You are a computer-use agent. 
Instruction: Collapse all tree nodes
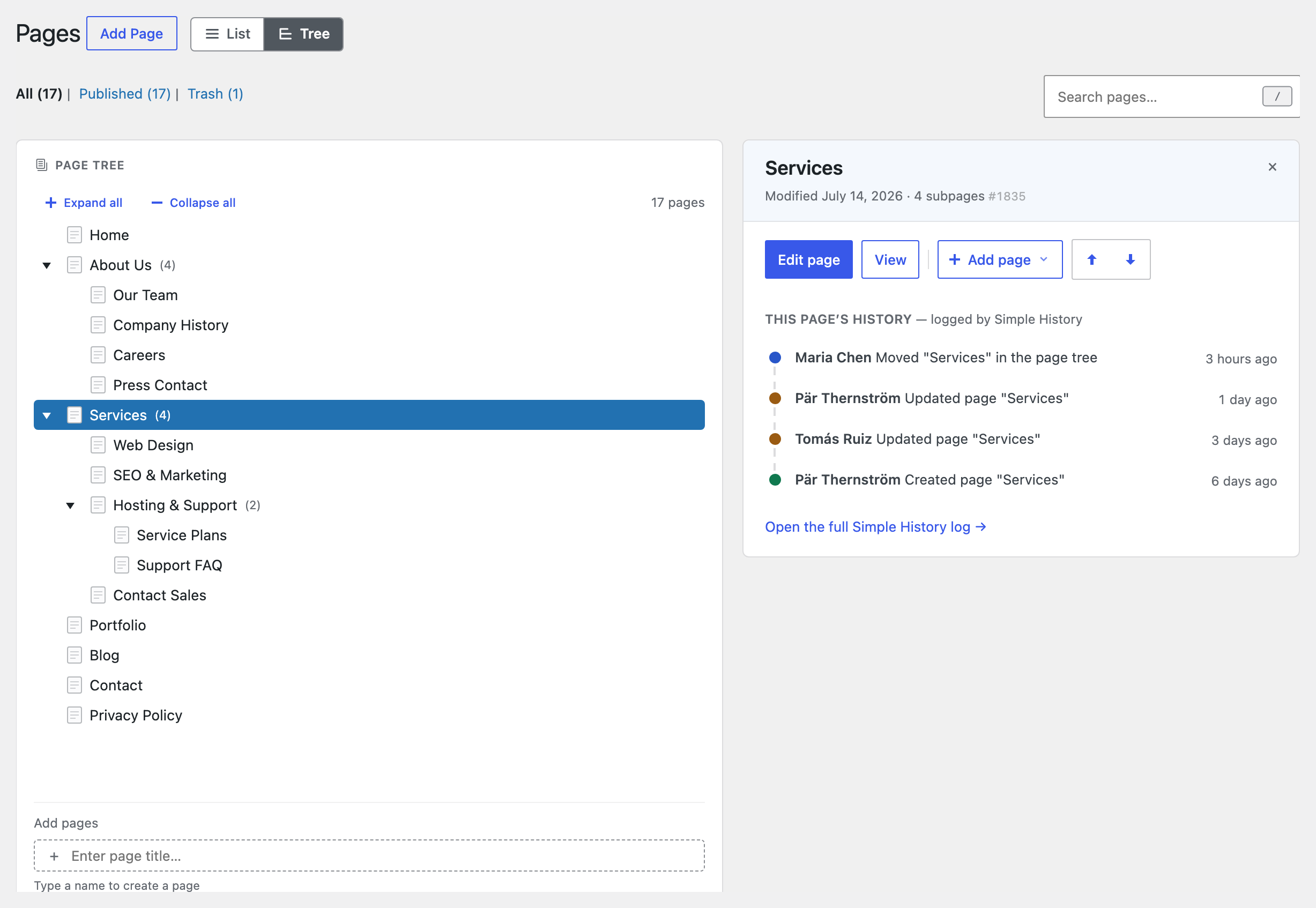(x=194, y=203)
